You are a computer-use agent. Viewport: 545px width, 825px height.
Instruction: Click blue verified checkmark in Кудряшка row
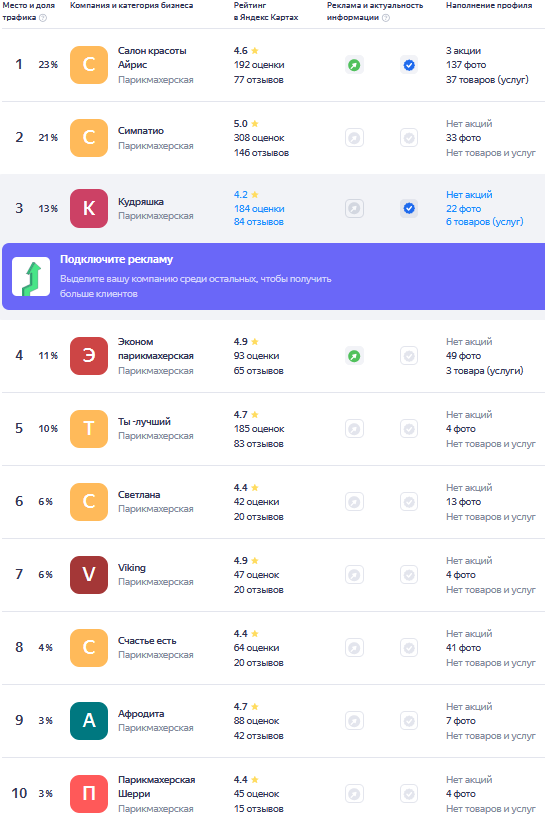(x=409, y=208)
